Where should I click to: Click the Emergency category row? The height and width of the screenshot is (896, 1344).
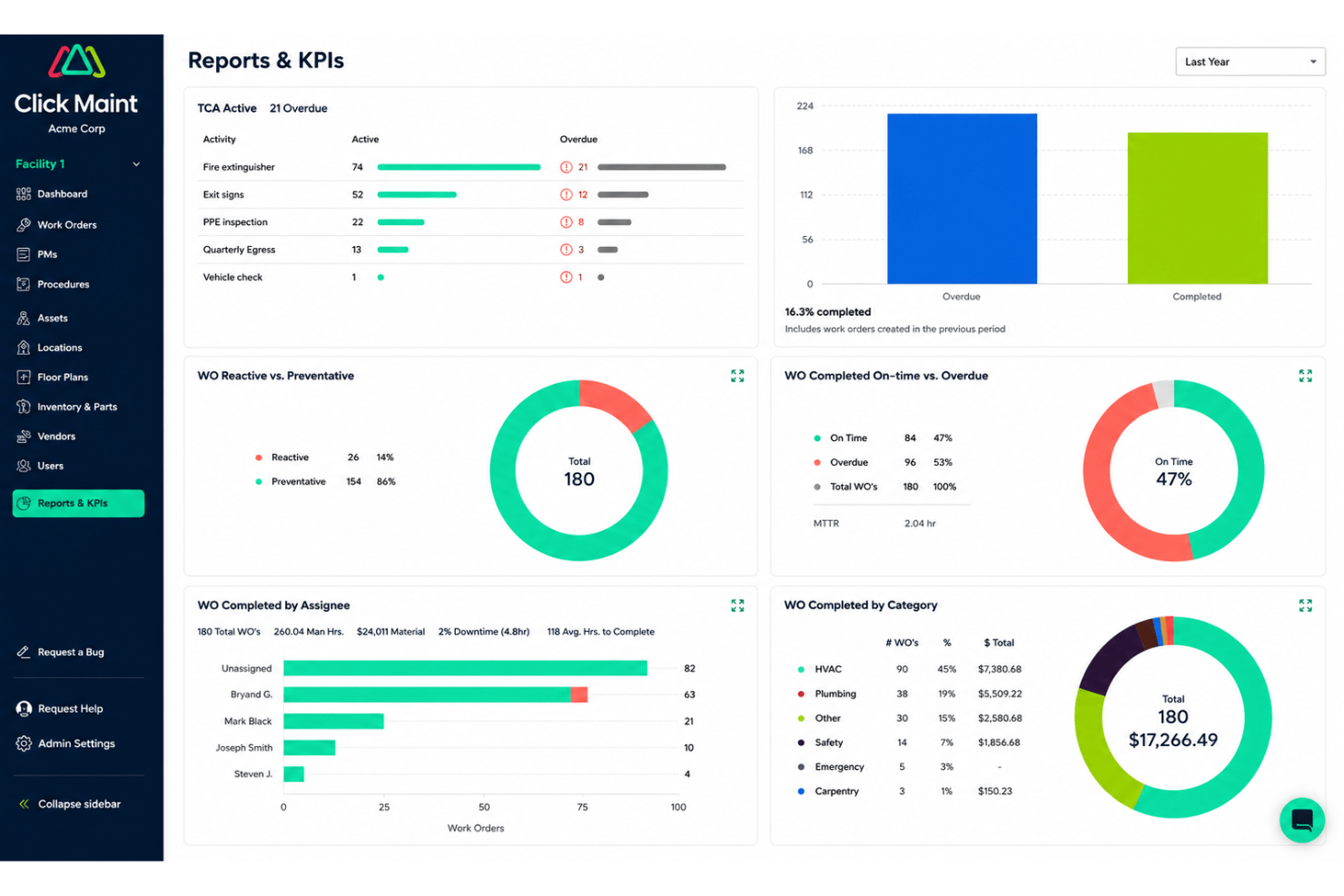point(899,767)
